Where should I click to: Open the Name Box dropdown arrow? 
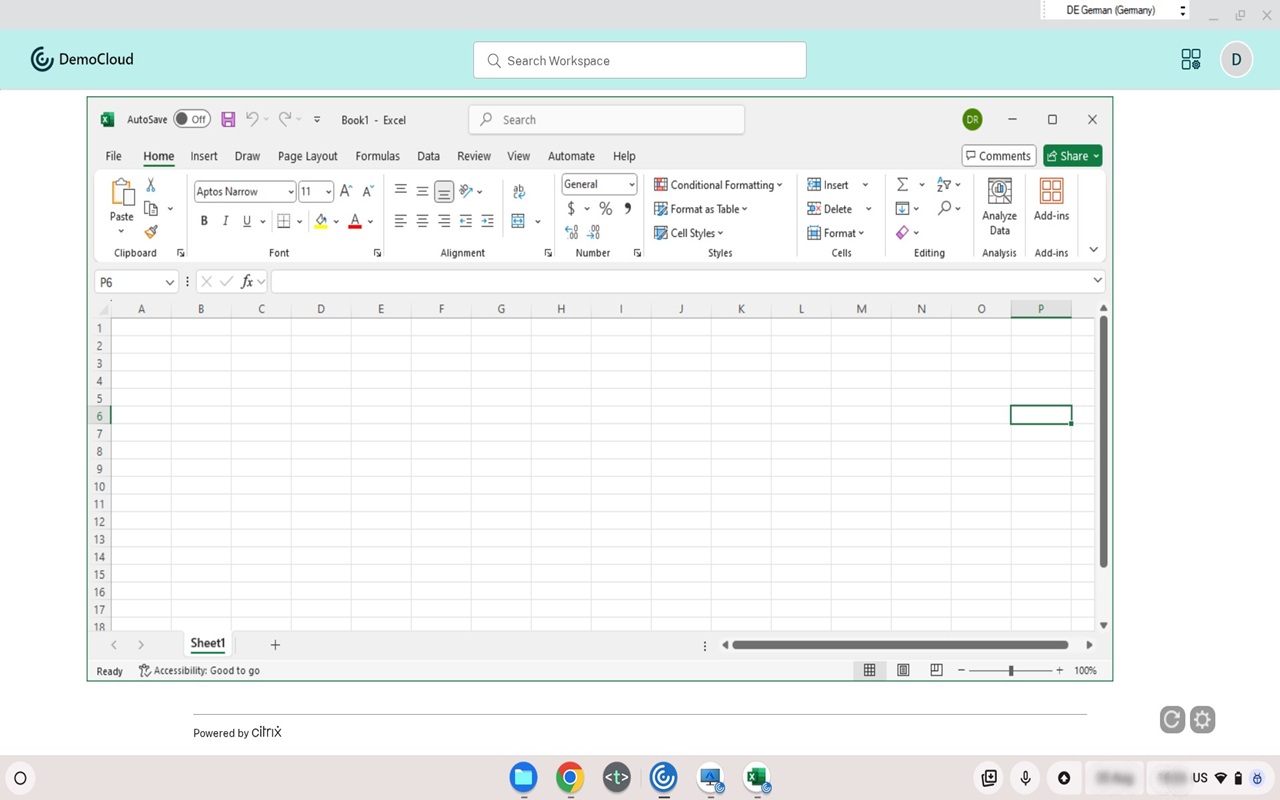(x=169, y=282)
